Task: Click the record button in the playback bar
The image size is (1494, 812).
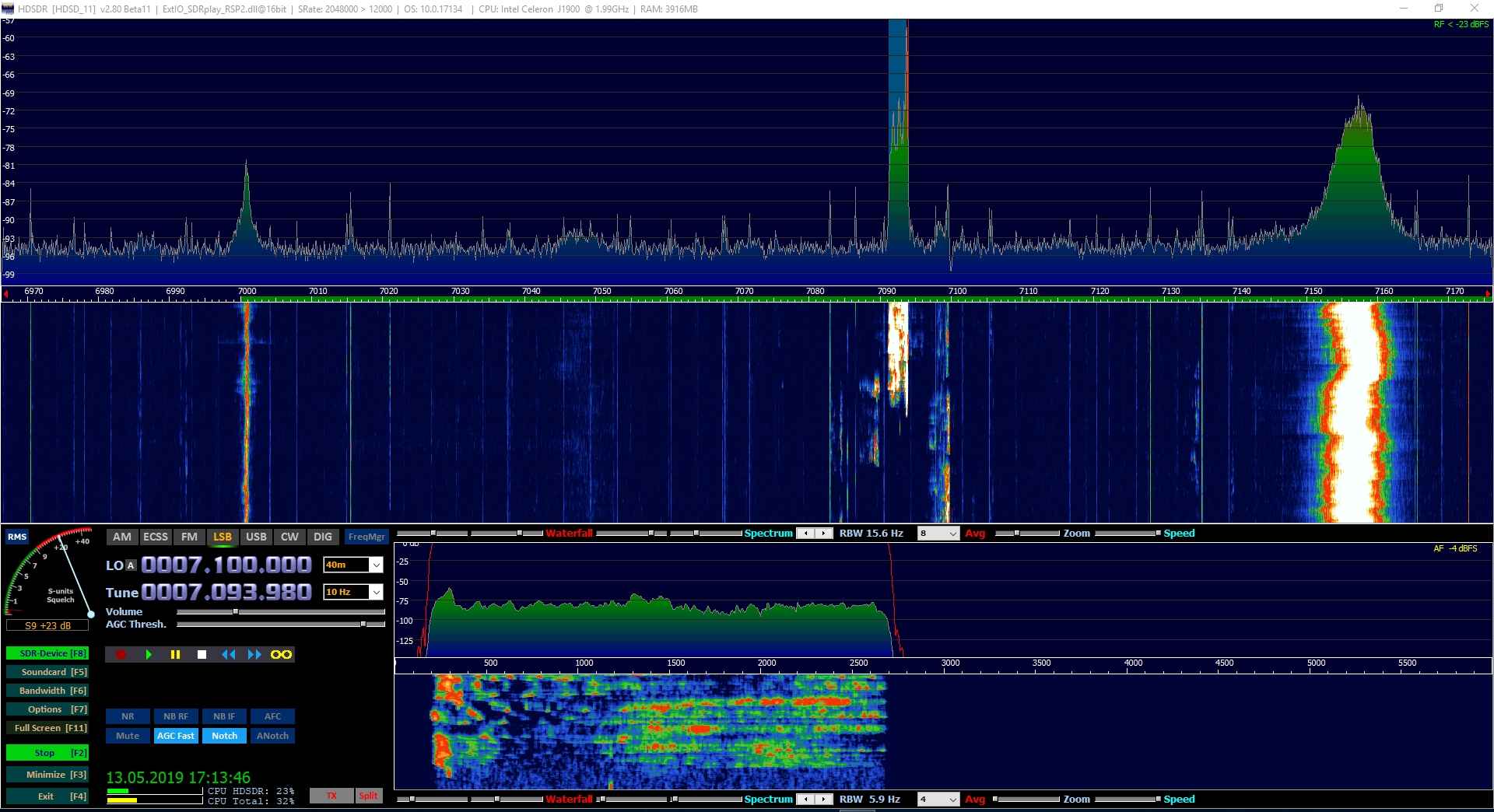Action: click(x=121, y=655)
